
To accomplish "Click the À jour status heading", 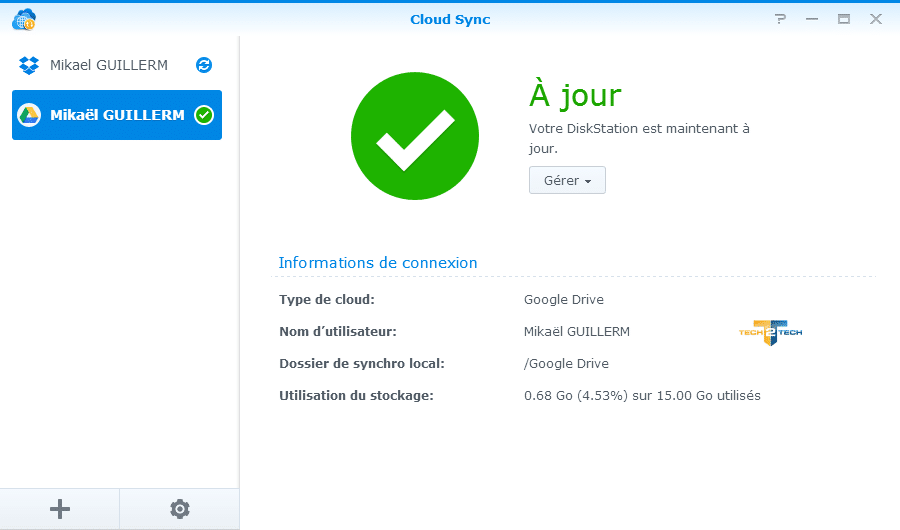I will pyautogui.click(x=575, y=95).
